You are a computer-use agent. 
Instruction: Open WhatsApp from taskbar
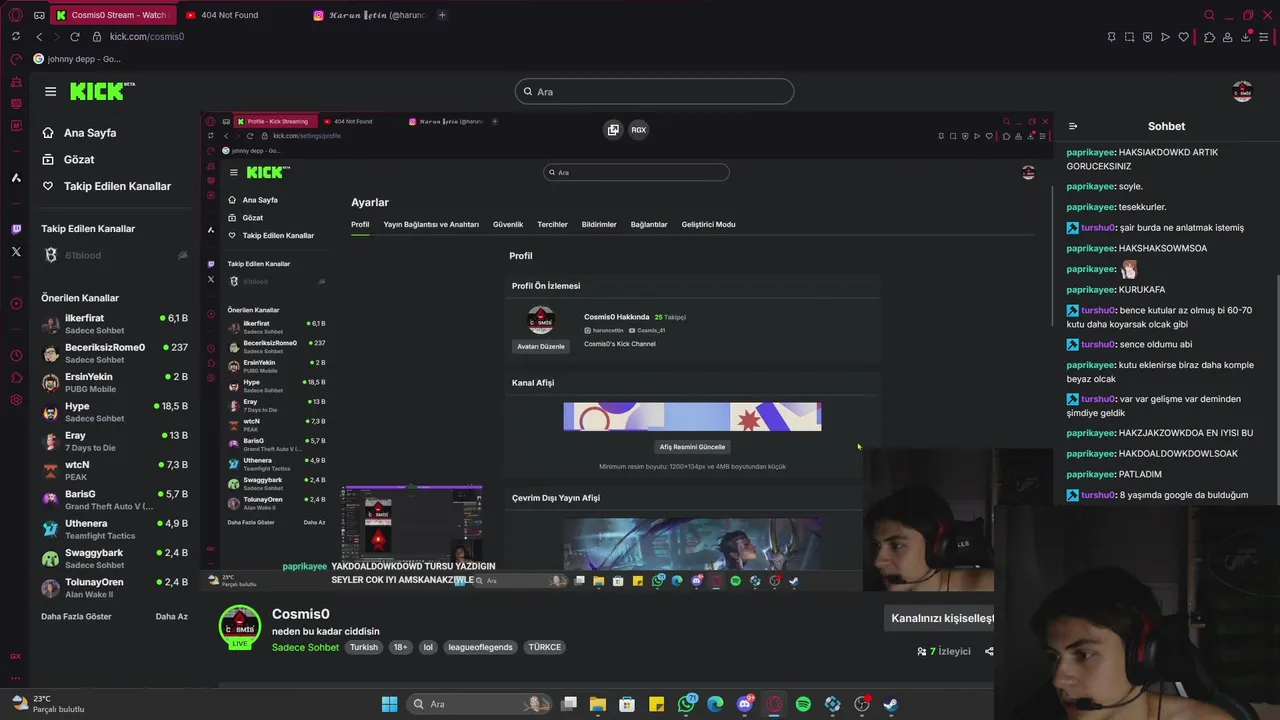pyautogui.click(x=686, y=704)
